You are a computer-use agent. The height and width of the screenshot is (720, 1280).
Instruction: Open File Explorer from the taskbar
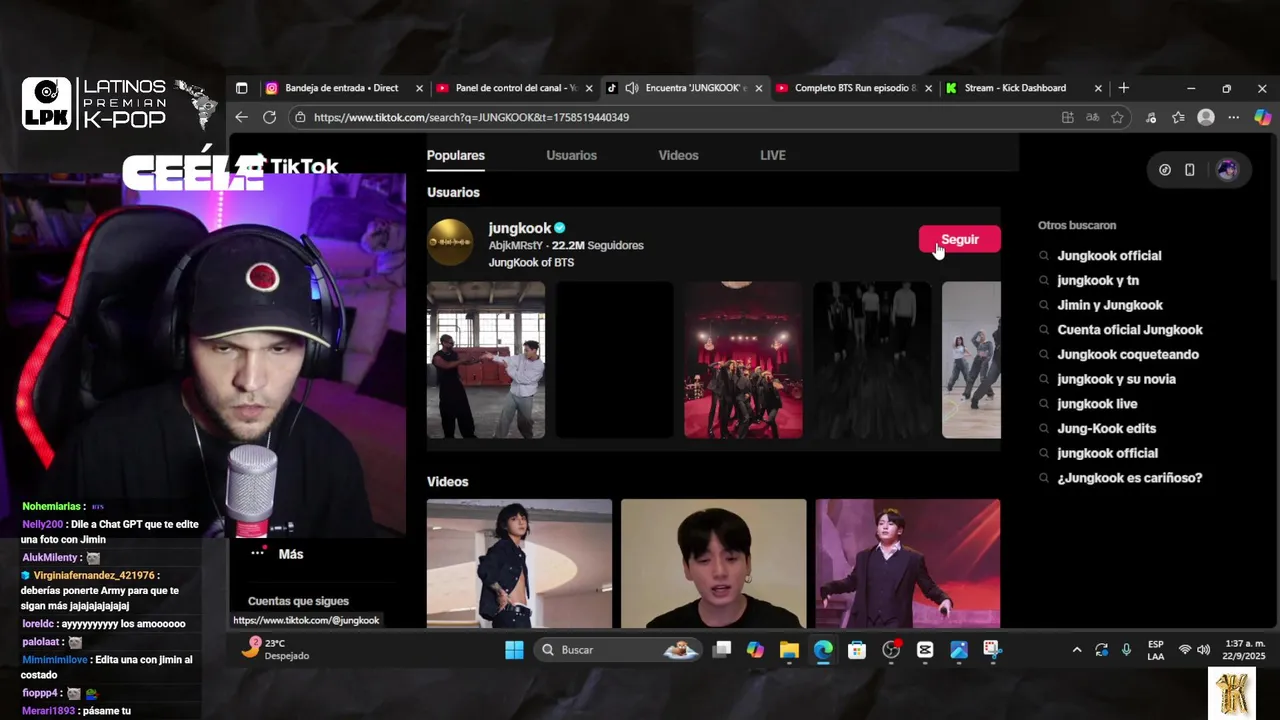click(789, 650)
